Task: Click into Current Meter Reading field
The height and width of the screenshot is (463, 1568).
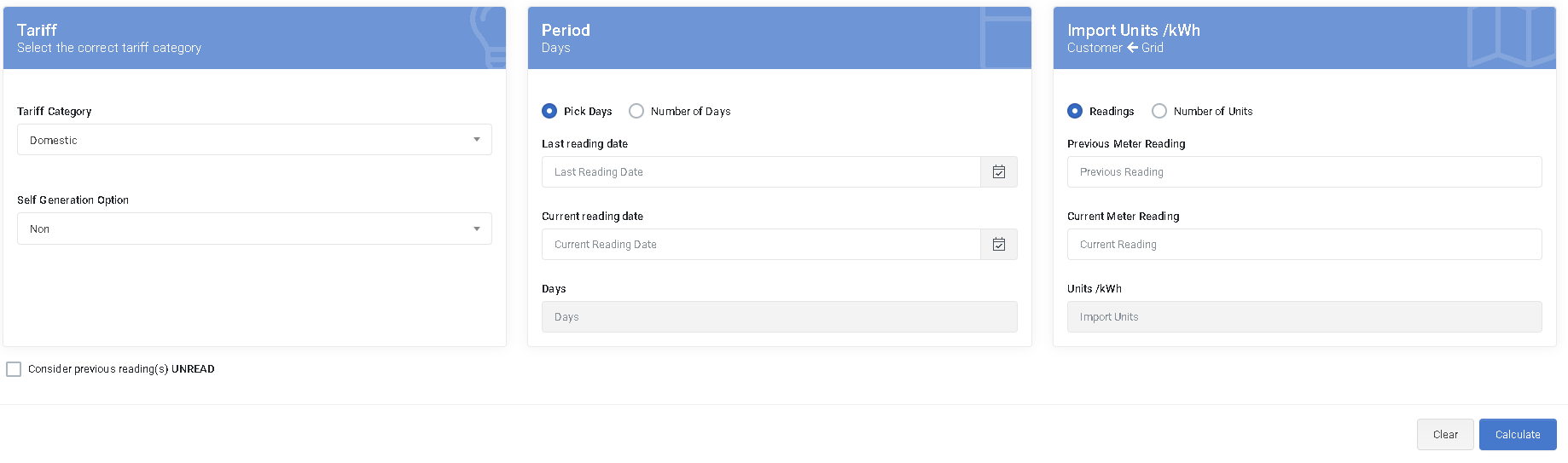Action: click(1304, 245)
